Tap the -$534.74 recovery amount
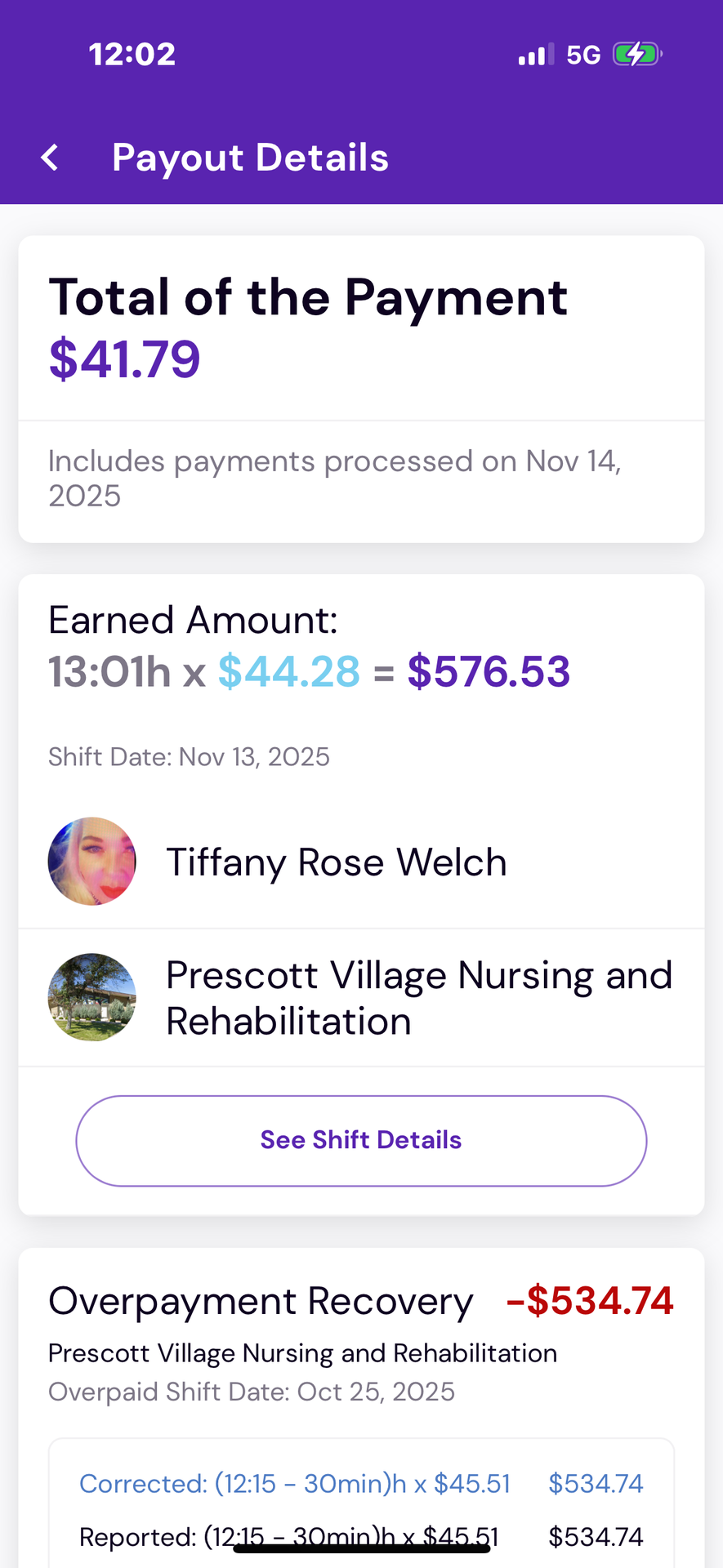Viewport: 723px width, 1568px height. coord(590,1301)
